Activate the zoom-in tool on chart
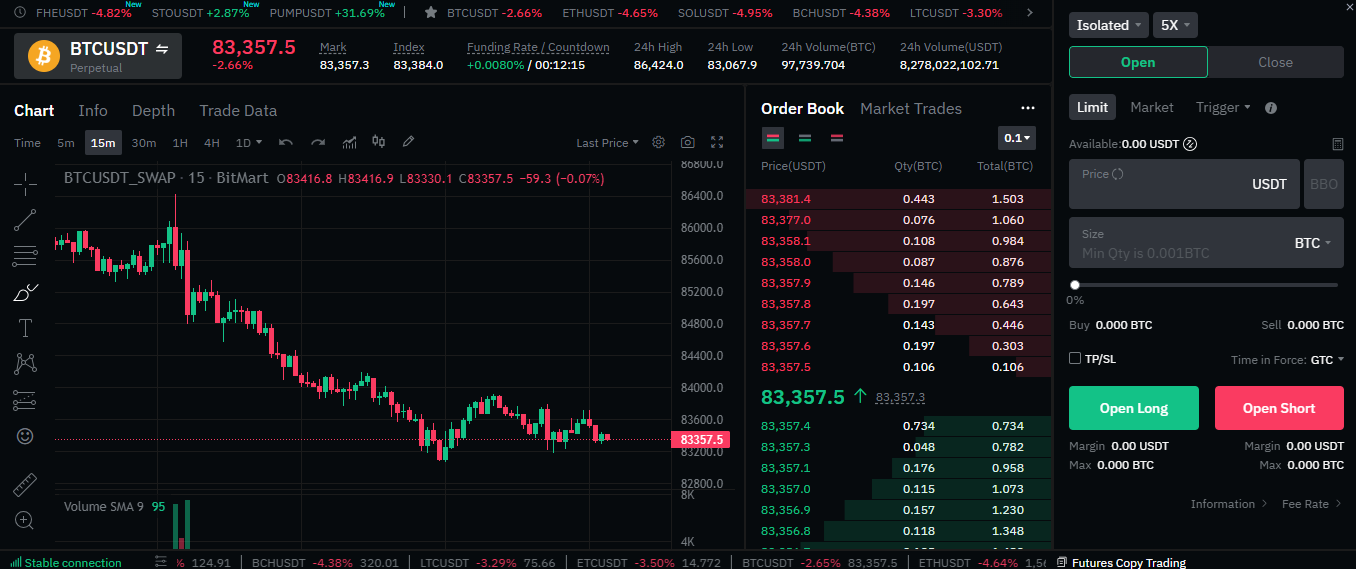Viewport: 1356px width, 569px height. pos(25,520)
